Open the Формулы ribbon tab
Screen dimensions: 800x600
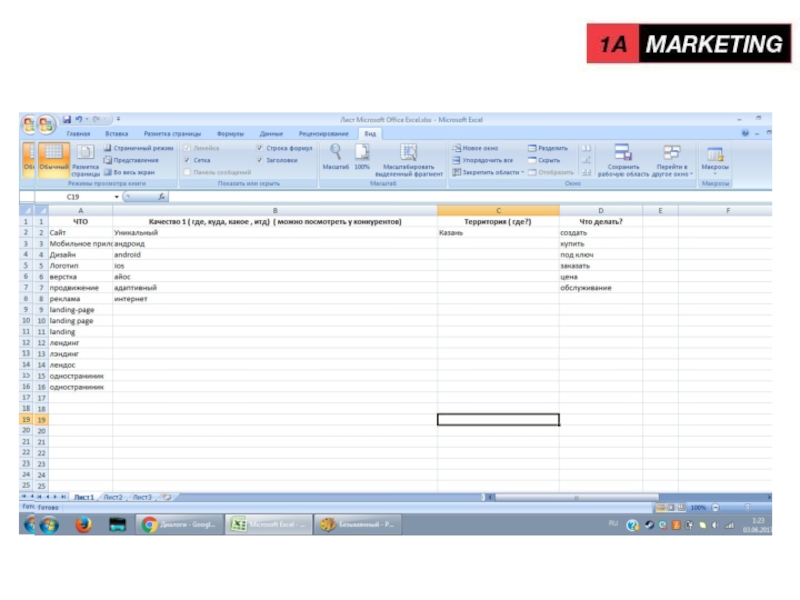230,134
